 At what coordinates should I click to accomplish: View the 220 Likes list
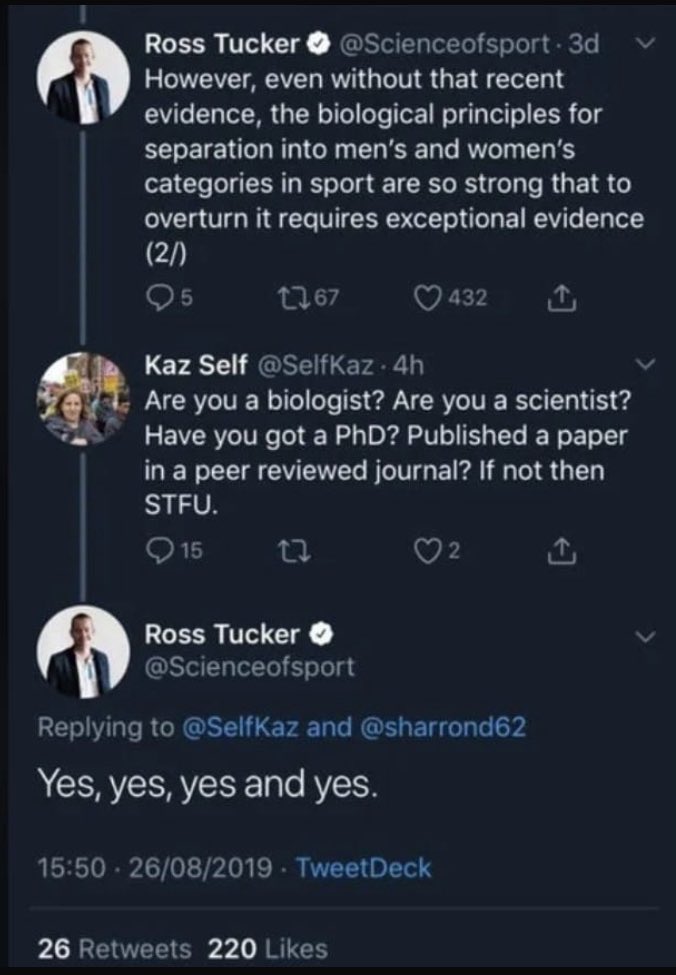click(268, 949)
